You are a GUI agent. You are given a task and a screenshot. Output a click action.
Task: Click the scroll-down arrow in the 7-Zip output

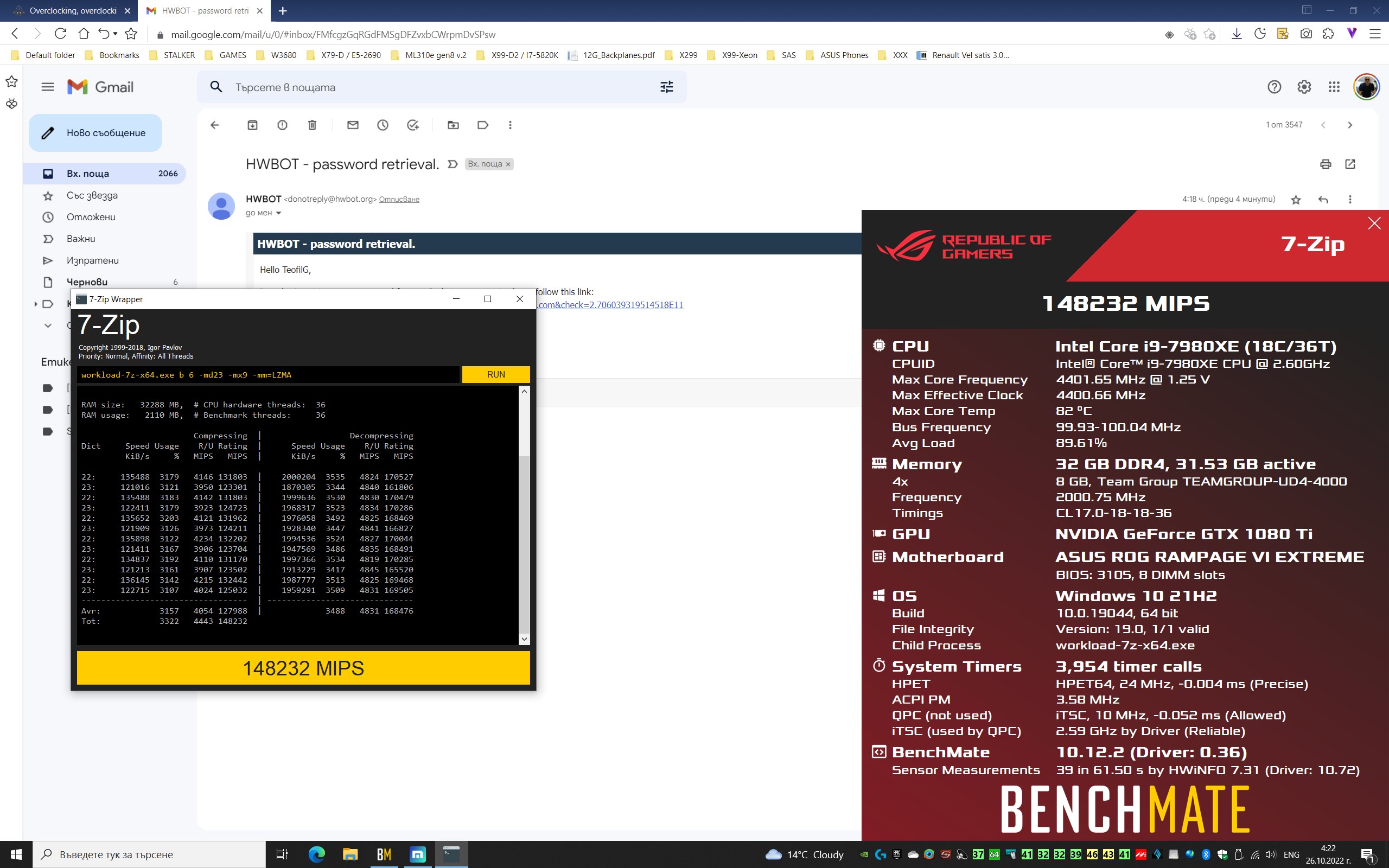pos(524,639)
